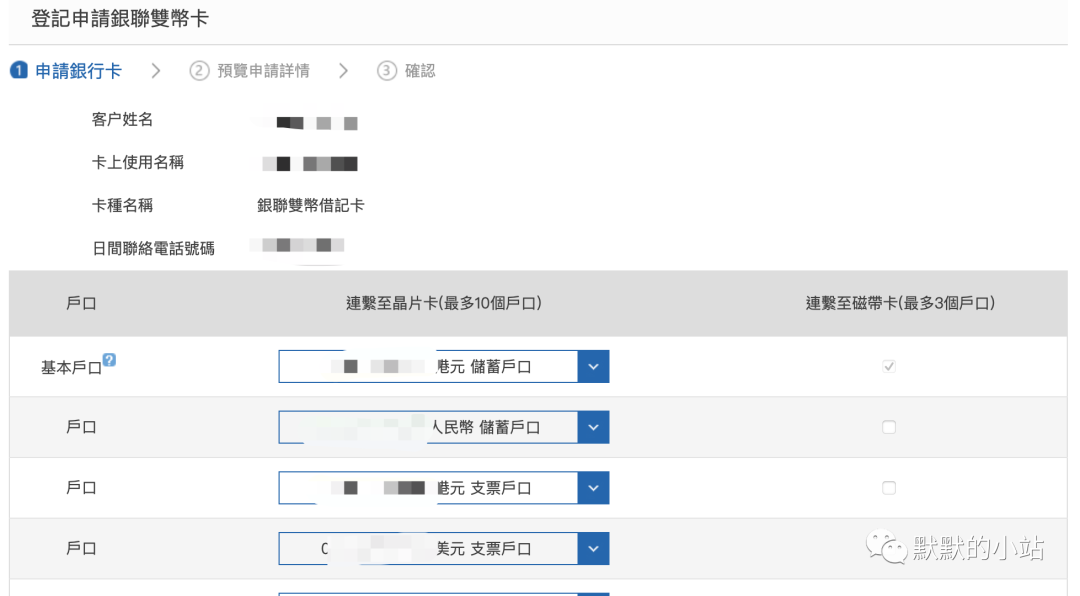
Task: Click WeChat logo in watermark
Action: 886,547
